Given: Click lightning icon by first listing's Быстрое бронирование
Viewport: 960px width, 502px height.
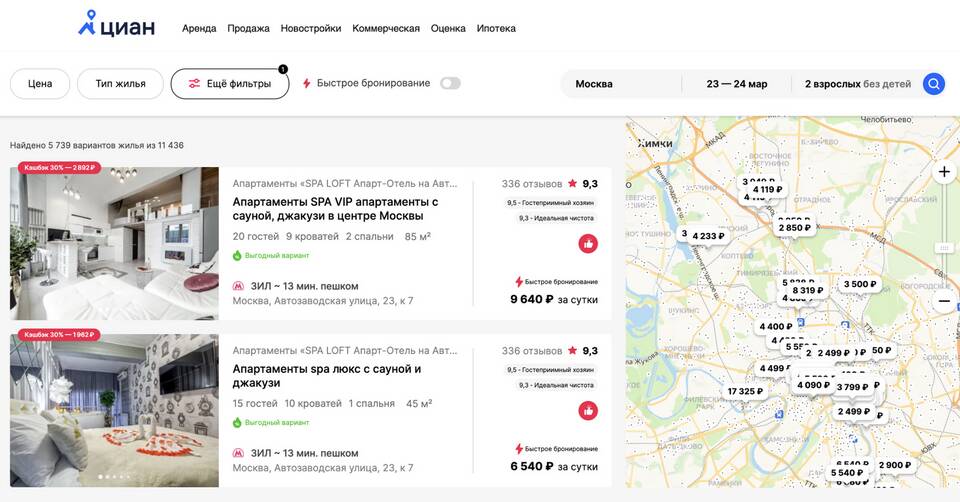Looking at the screenshot, I should point(519,282).
